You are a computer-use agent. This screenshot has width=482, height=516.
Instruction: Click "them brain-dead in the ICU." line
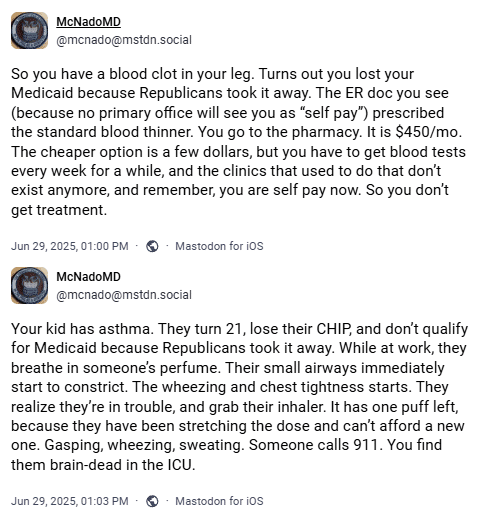pyautogui.click(x=103, y=465)
